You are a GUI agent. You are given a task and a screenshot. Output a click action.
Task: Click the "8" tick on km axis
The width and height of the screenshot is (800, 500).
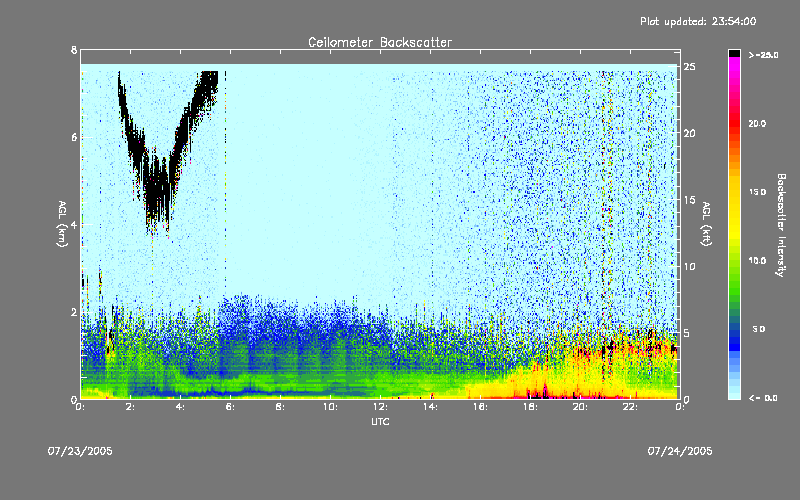point(74,50)
